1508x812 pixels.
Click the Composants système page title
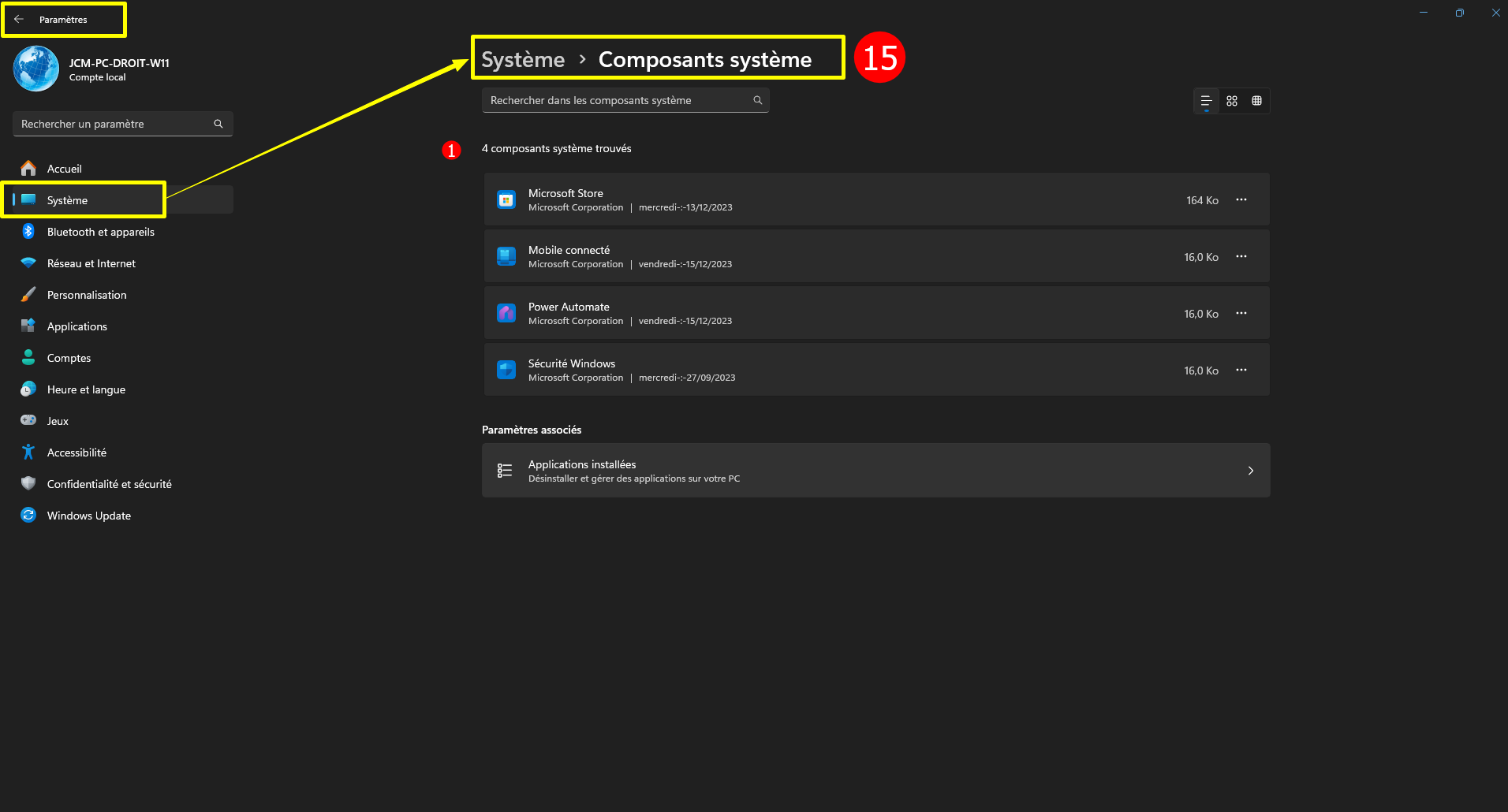pos(705,60)
